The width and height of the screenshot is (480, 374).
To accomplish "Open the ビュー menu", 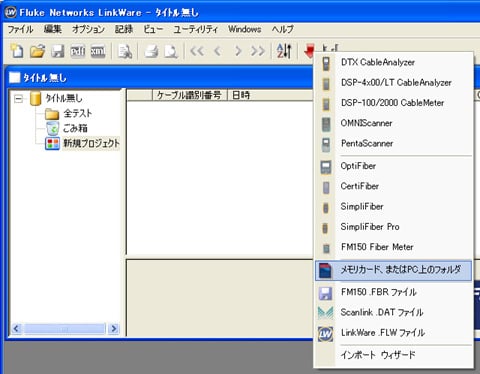I will pos(153,29).
